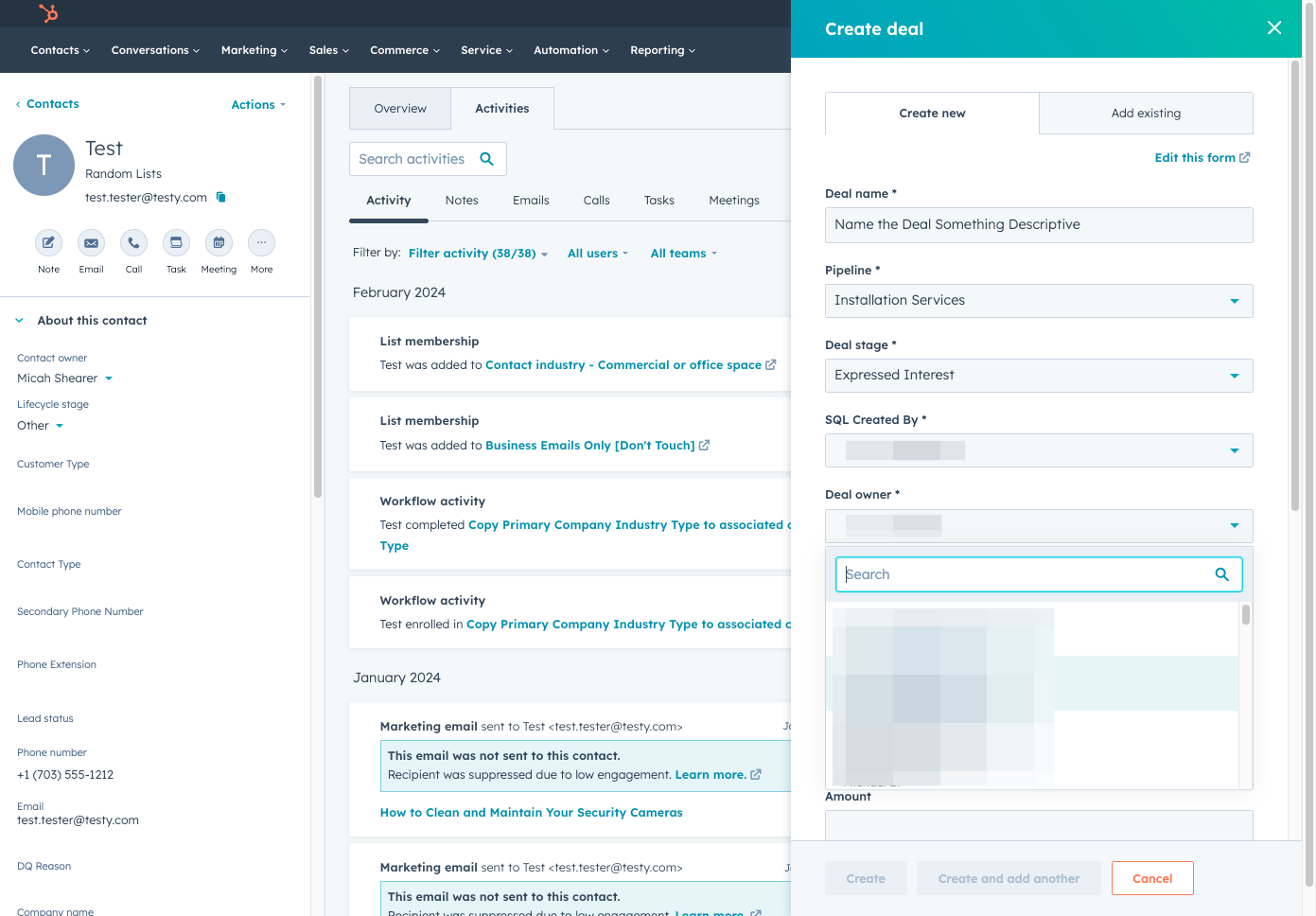
Task: Open the All teams filter dropdown
Action: point(684,254)
